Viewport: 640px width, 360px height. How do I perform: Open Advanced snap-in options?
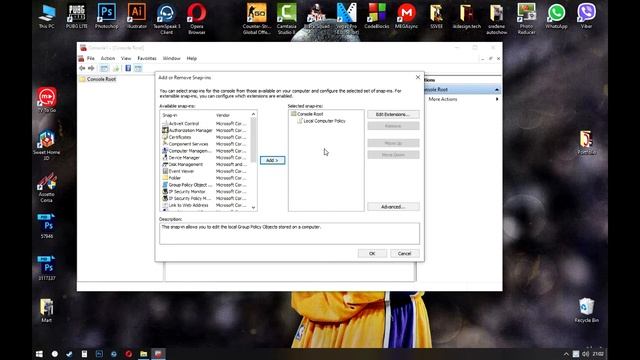(x=393, y=207)
